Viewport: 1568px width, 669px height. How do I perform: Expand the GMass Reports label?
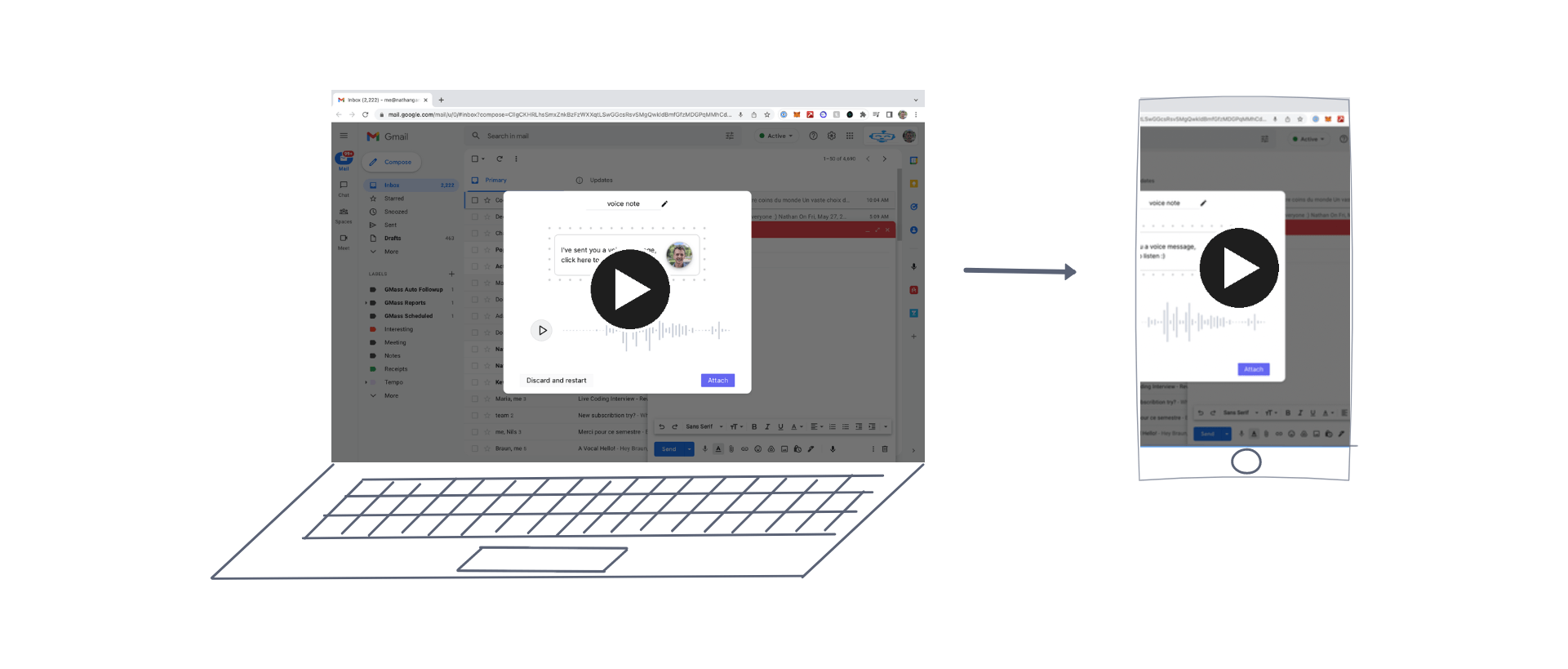366,303
